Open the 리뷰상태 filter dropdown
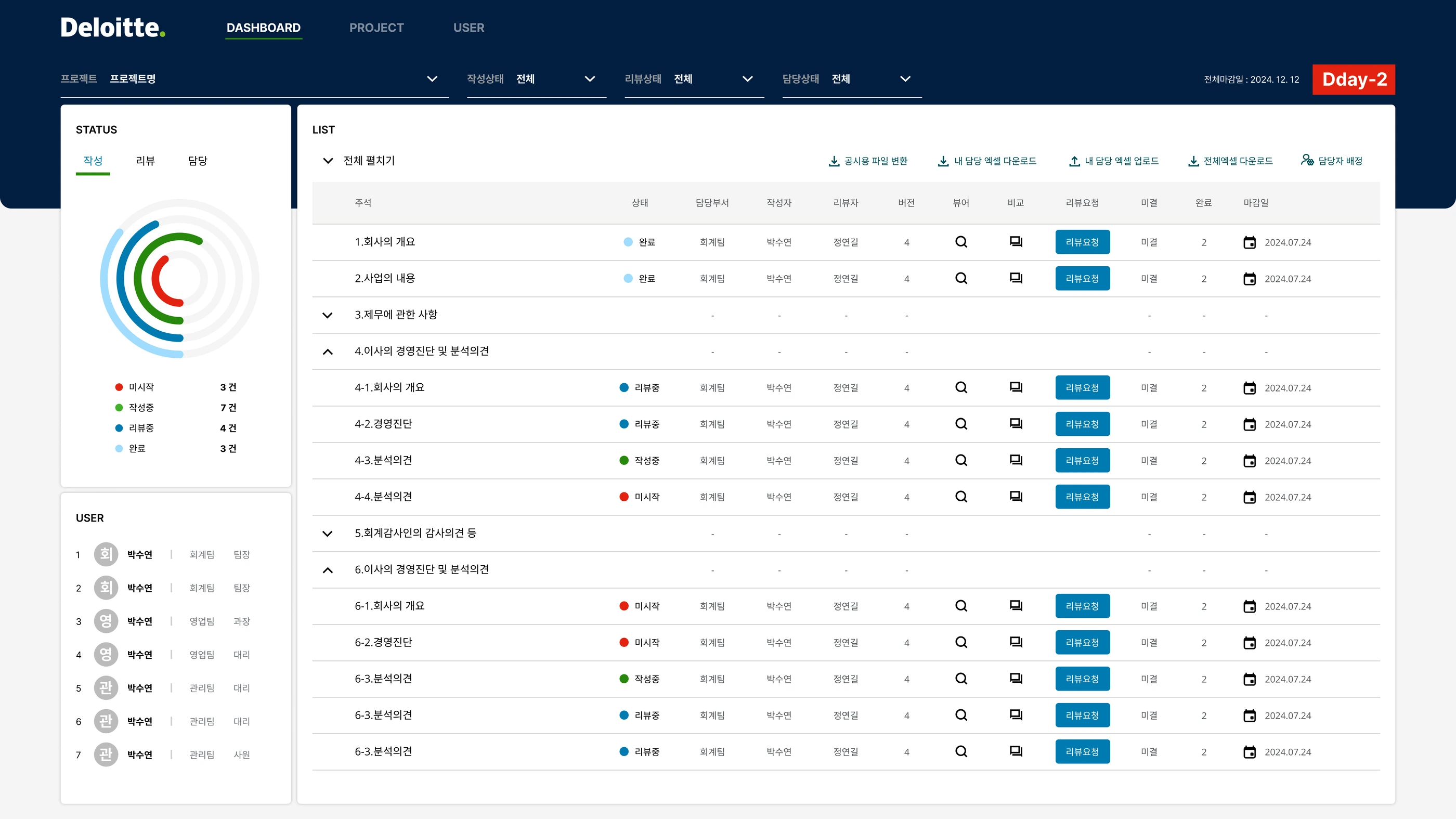Viewport: 1456px width, 819px height. coord(694,79)
